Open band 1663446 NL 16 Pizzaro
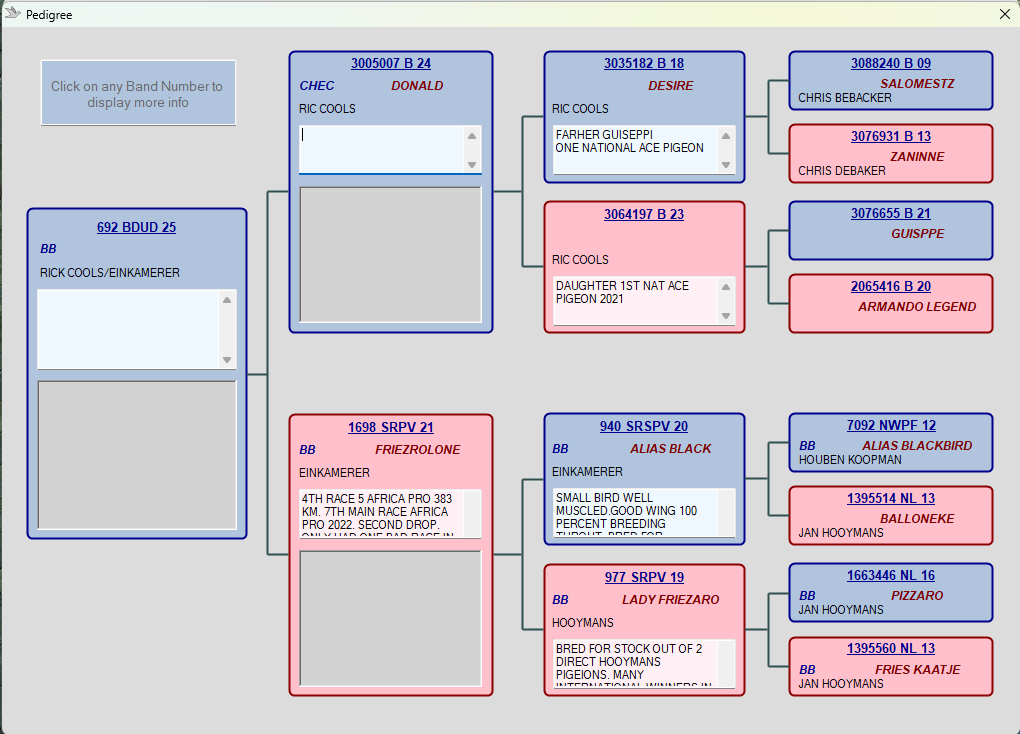The height and width of the screenshot is (734, 1020). [890, 575]
